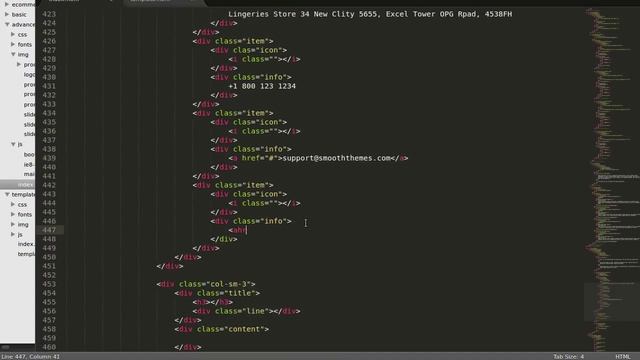Click the sidebar horizontal scrollbar handle
The width and height of the screenshot is (640, 360).
click(5, 347)
